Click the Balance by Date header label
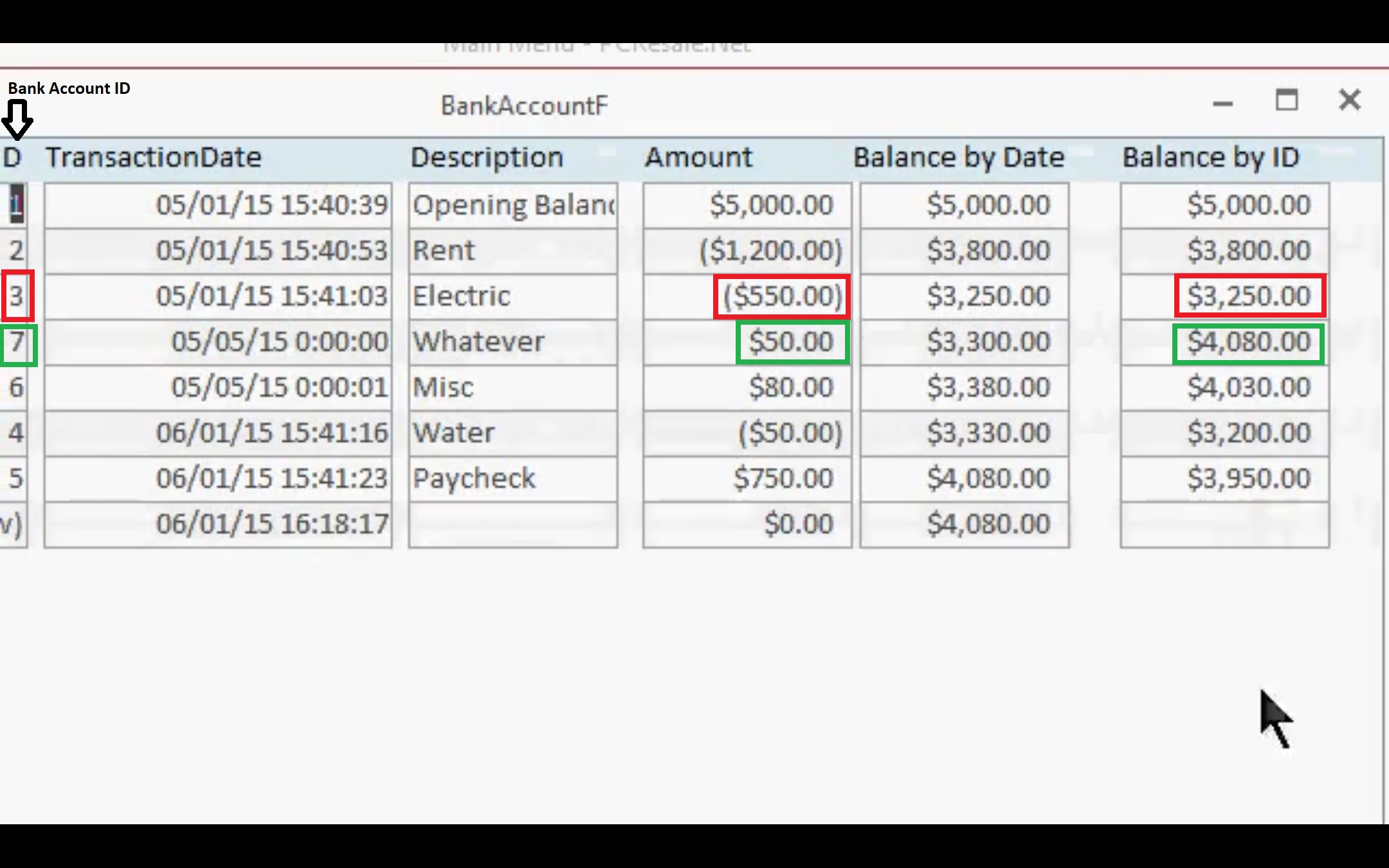The image size is (1389, 868). [958, 158]
